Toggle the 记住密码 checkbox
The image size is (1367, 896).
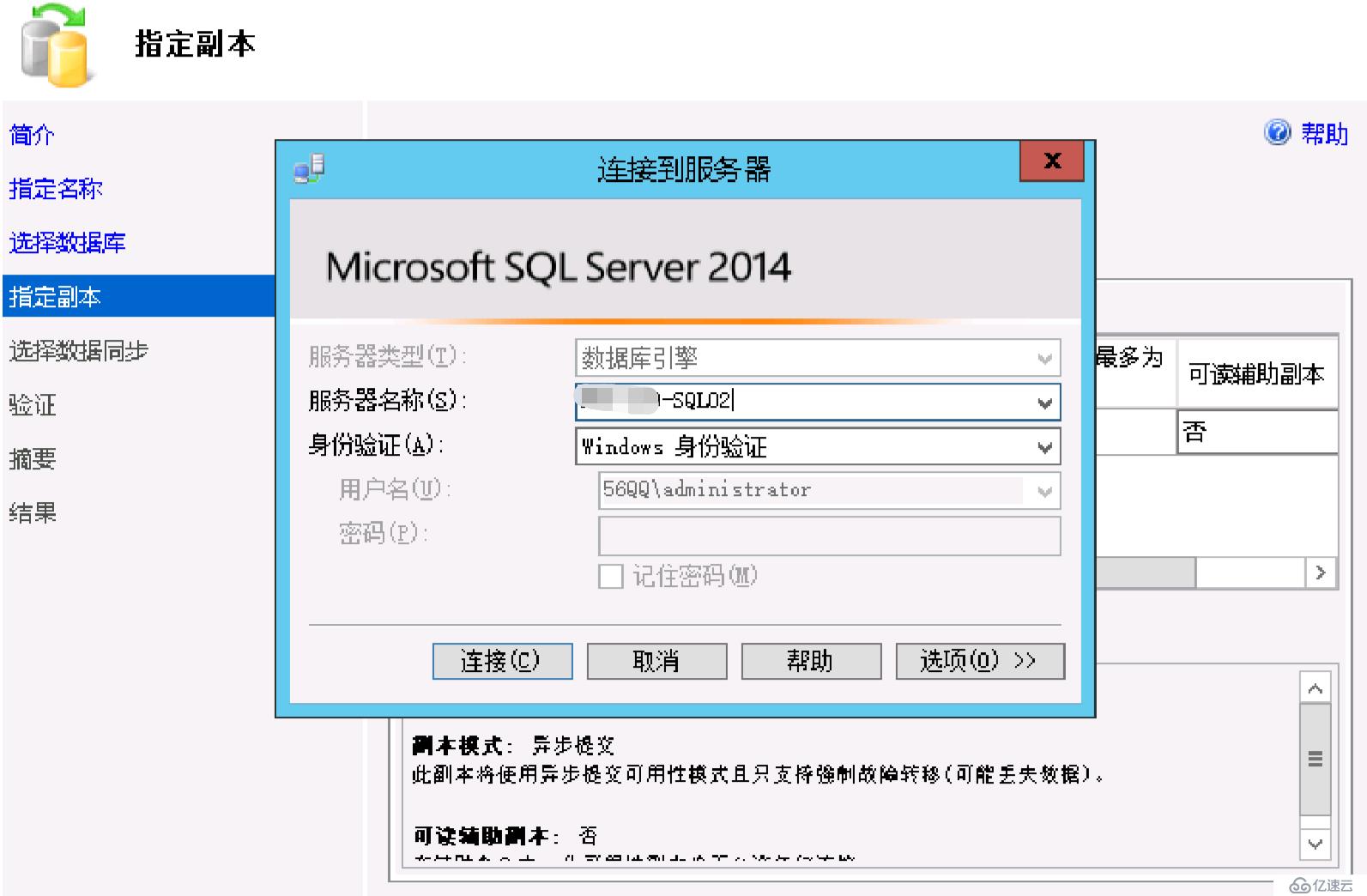[x=610, y=576]
